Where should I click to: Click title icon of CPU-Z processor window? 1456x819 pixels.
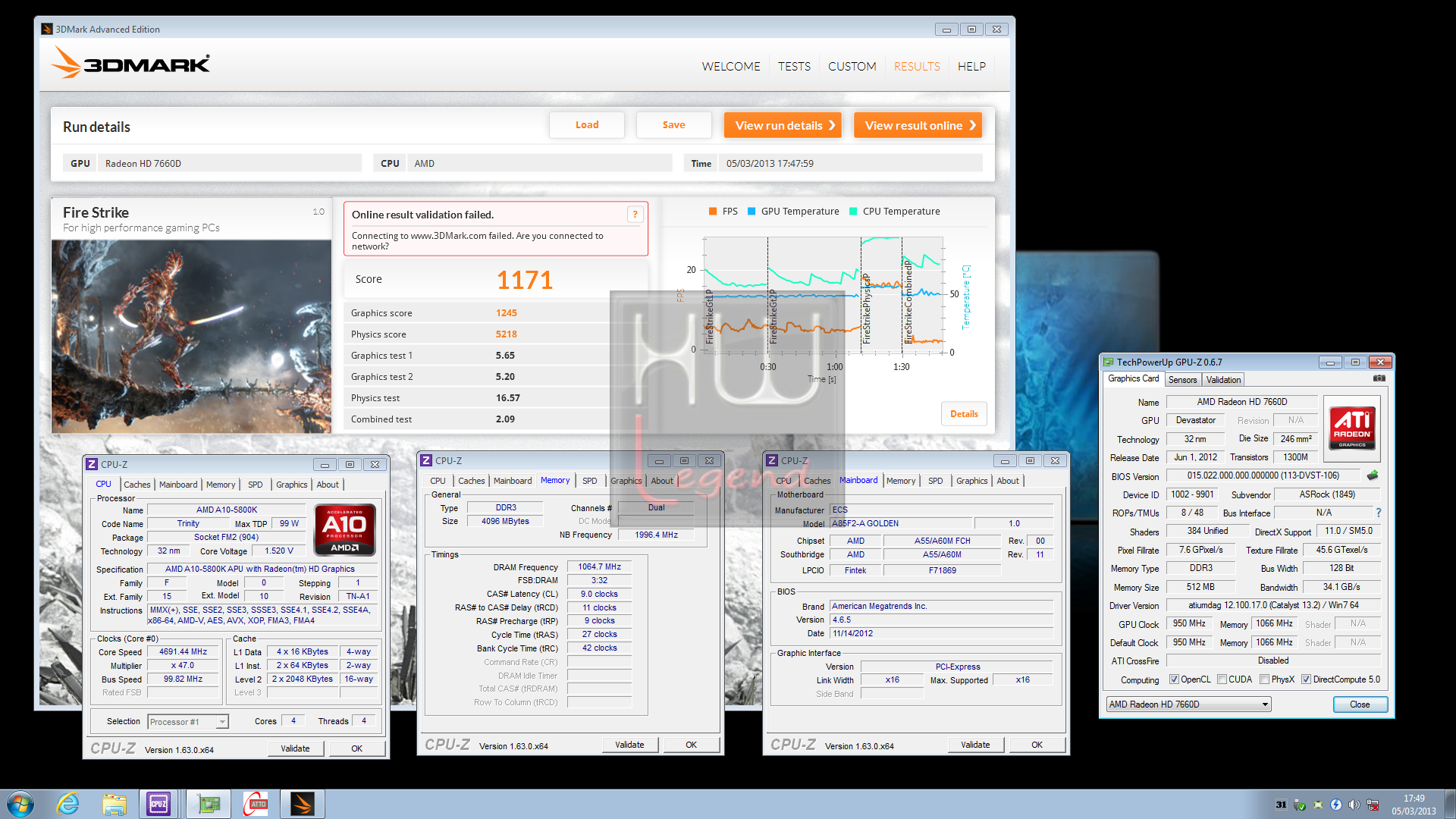pyautogui.click(x=92, y=464)
